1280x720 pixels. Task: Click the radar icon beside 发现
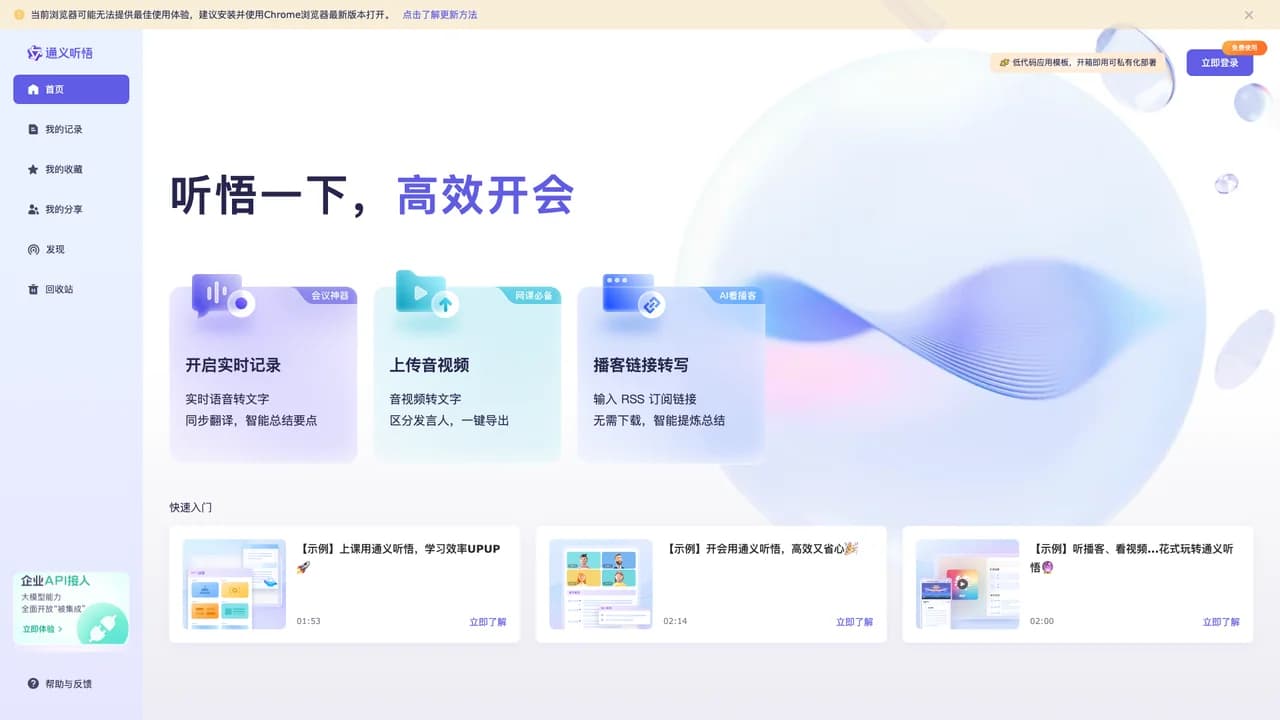(33, 249)
